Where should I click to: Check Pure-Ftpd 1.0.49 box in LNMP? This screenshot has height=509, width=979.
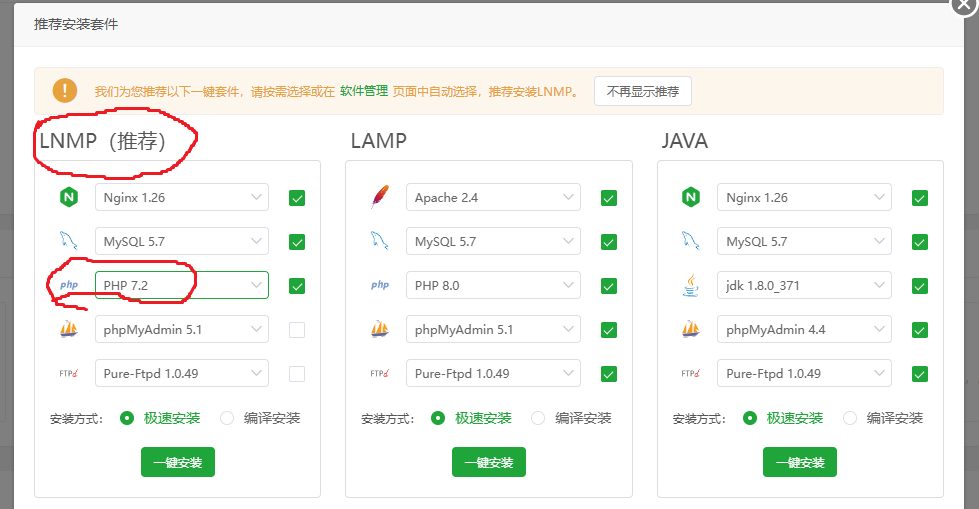(297, 374)
